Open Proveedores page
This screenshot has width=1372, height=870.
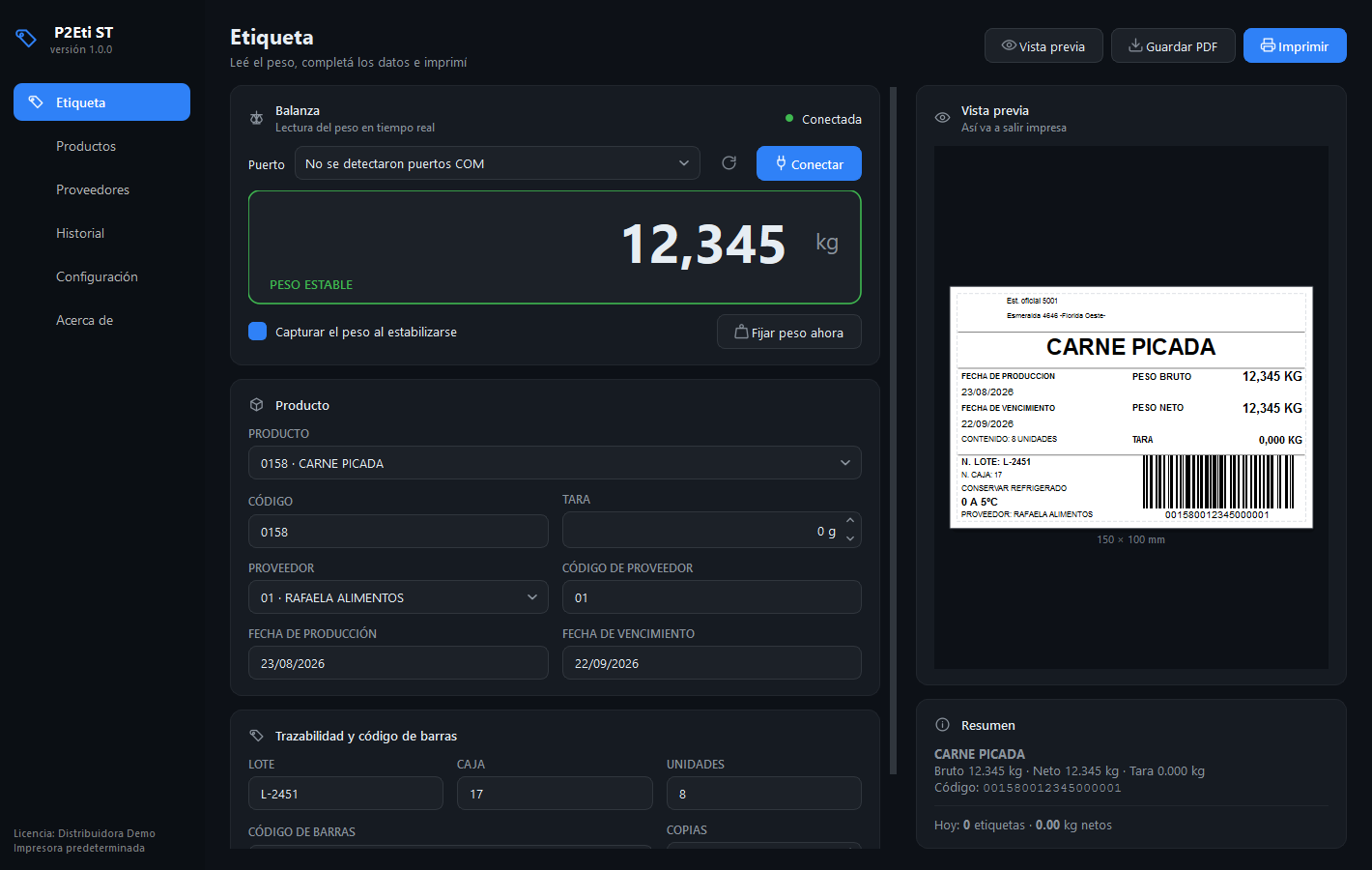coord(101,189)
